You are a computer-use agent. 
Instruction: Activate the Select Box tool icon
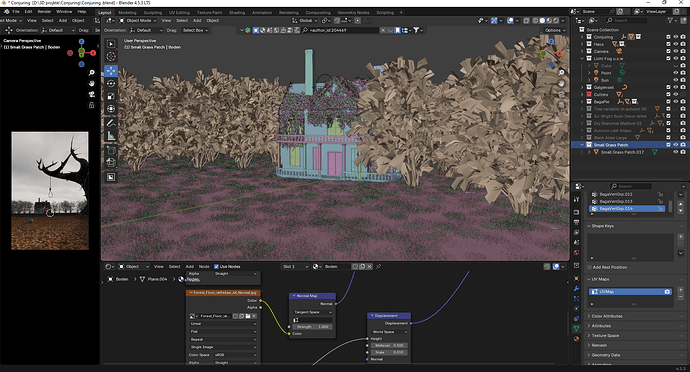click(111, 44)
